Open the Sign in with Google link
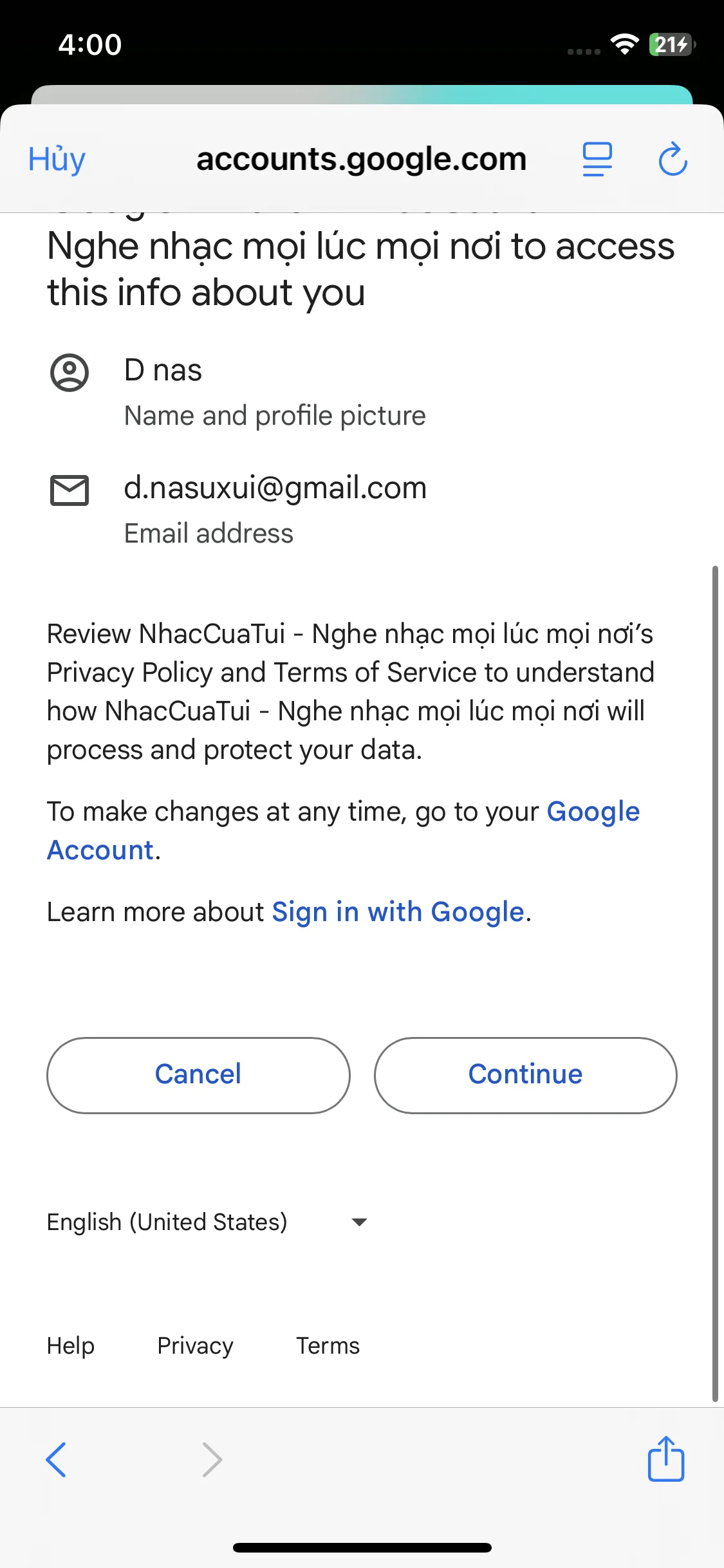The height and width of the screenshot is (1568, 724). pyautogui.click(x=398, y=912)
